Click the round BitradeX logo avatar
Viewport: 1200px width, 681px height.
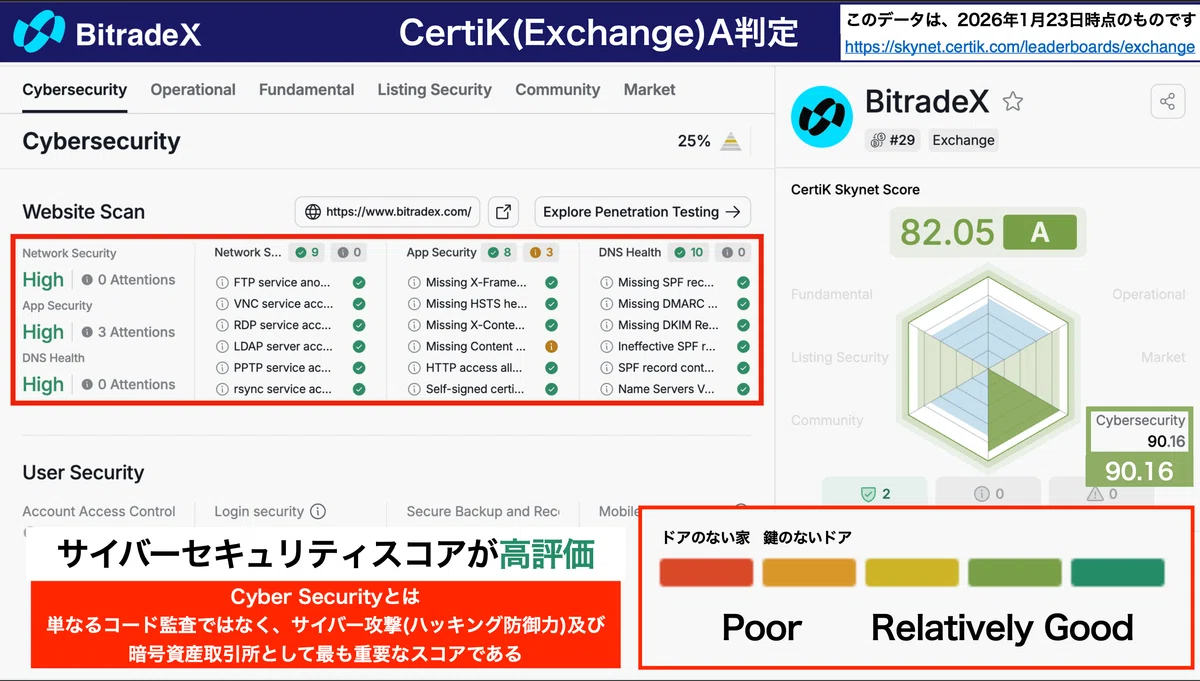pyautogui.click(x=821, y=116)
